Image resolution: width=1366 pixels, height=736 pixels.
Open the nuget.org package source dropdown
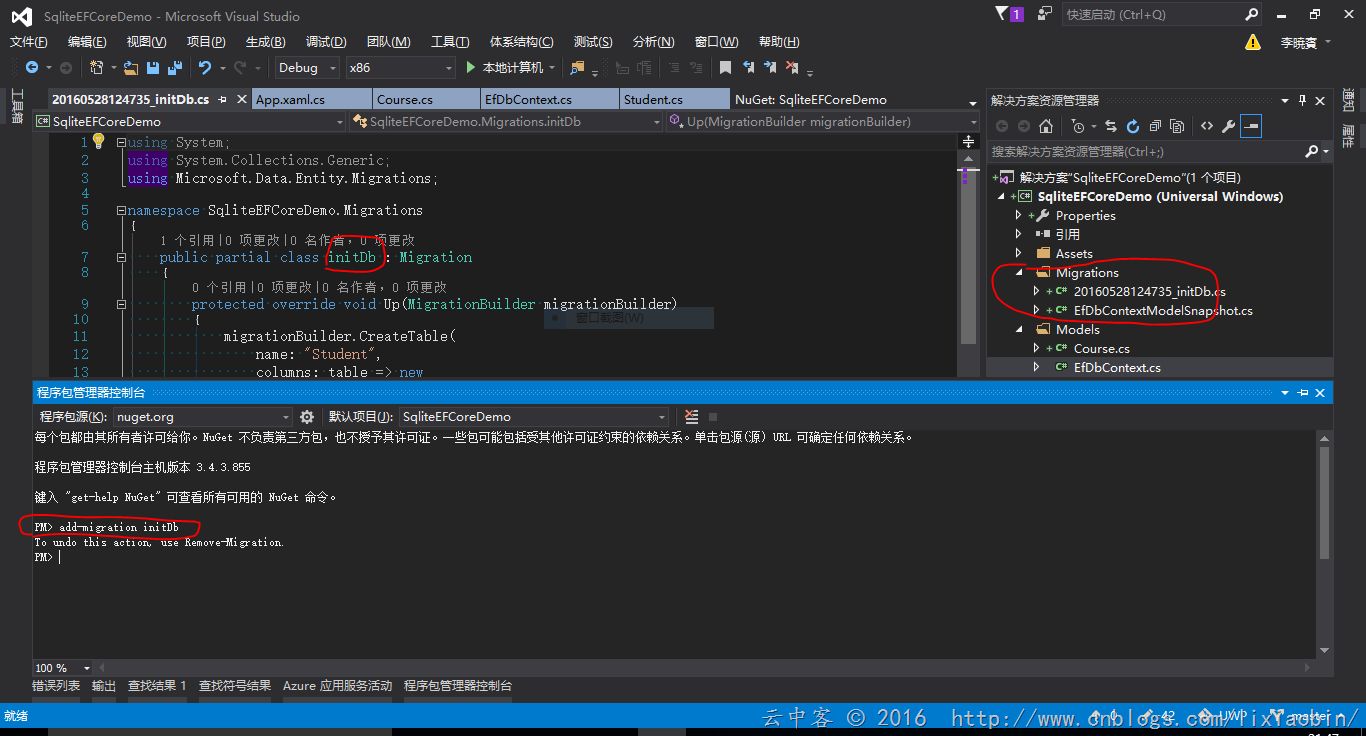(x=202, y=417)
